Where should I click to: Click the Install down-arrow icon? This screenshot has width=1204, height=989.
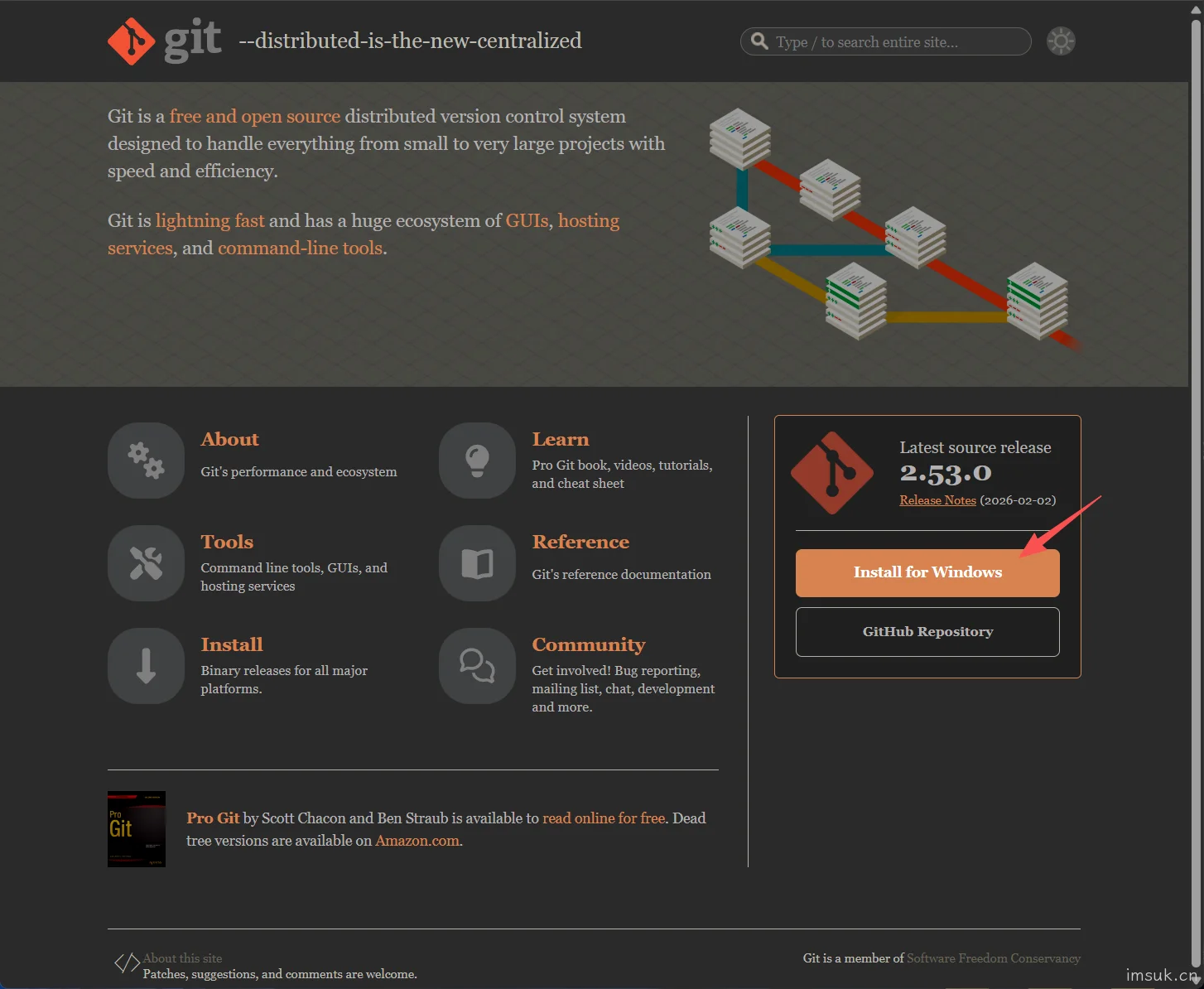coord(146,666)
